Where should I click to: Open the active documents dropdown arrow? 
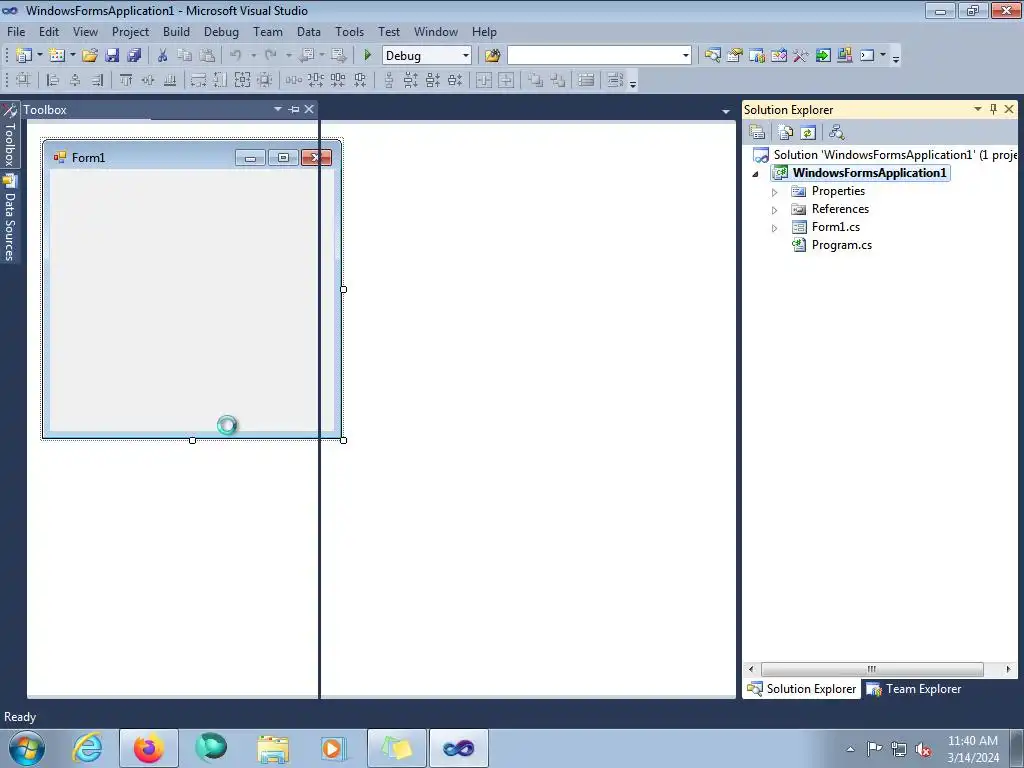point(726,111)
